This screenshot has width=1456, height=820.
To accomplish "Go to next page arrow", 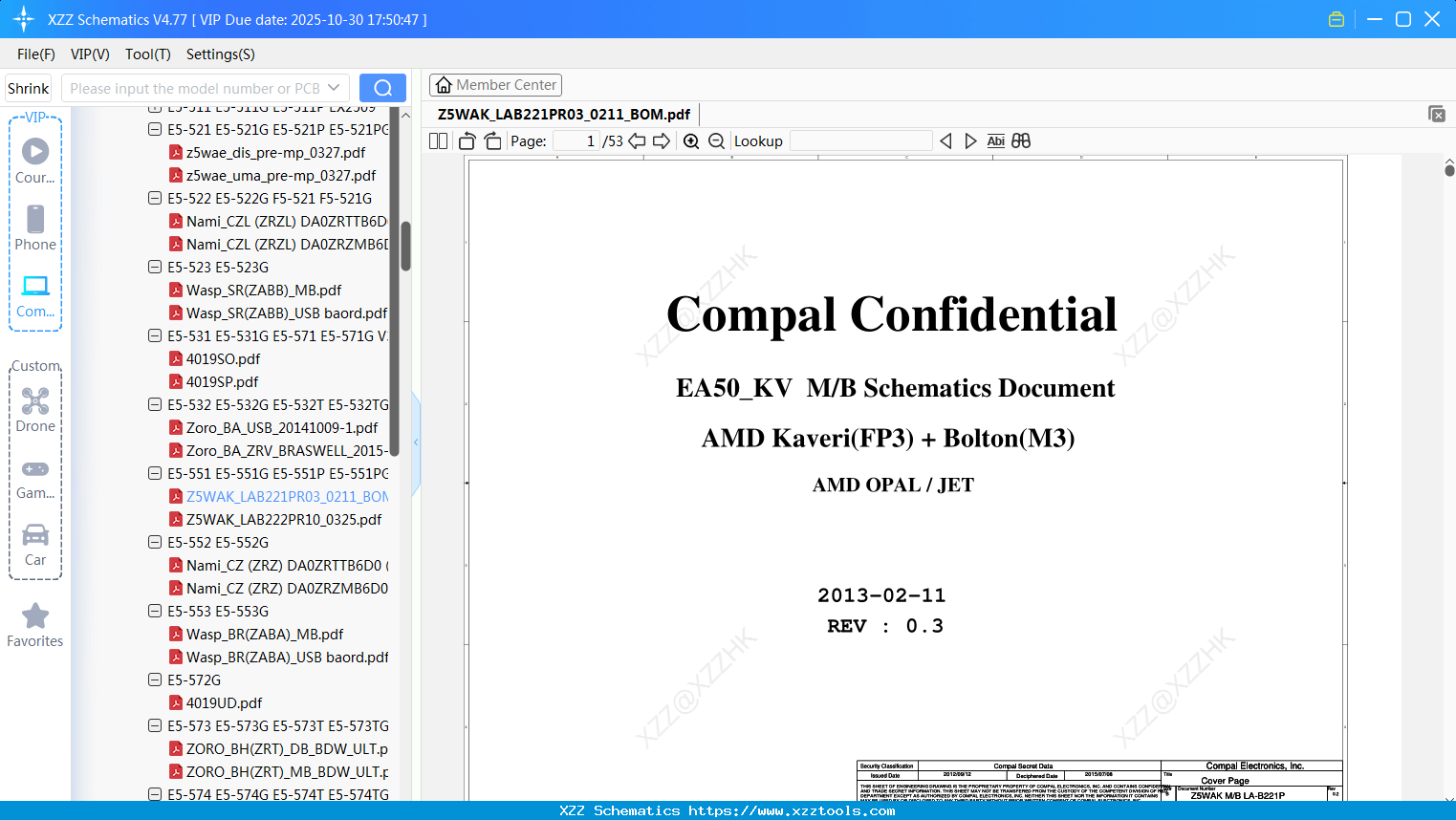I will (x=662, y=140).
